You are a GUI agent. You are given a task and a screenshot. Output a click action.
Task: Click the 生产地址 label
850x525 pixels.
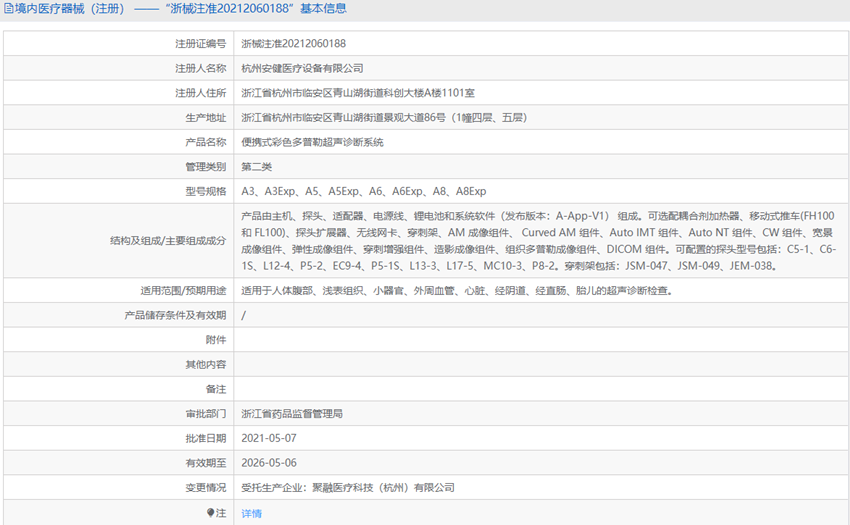tap(205, 118)
